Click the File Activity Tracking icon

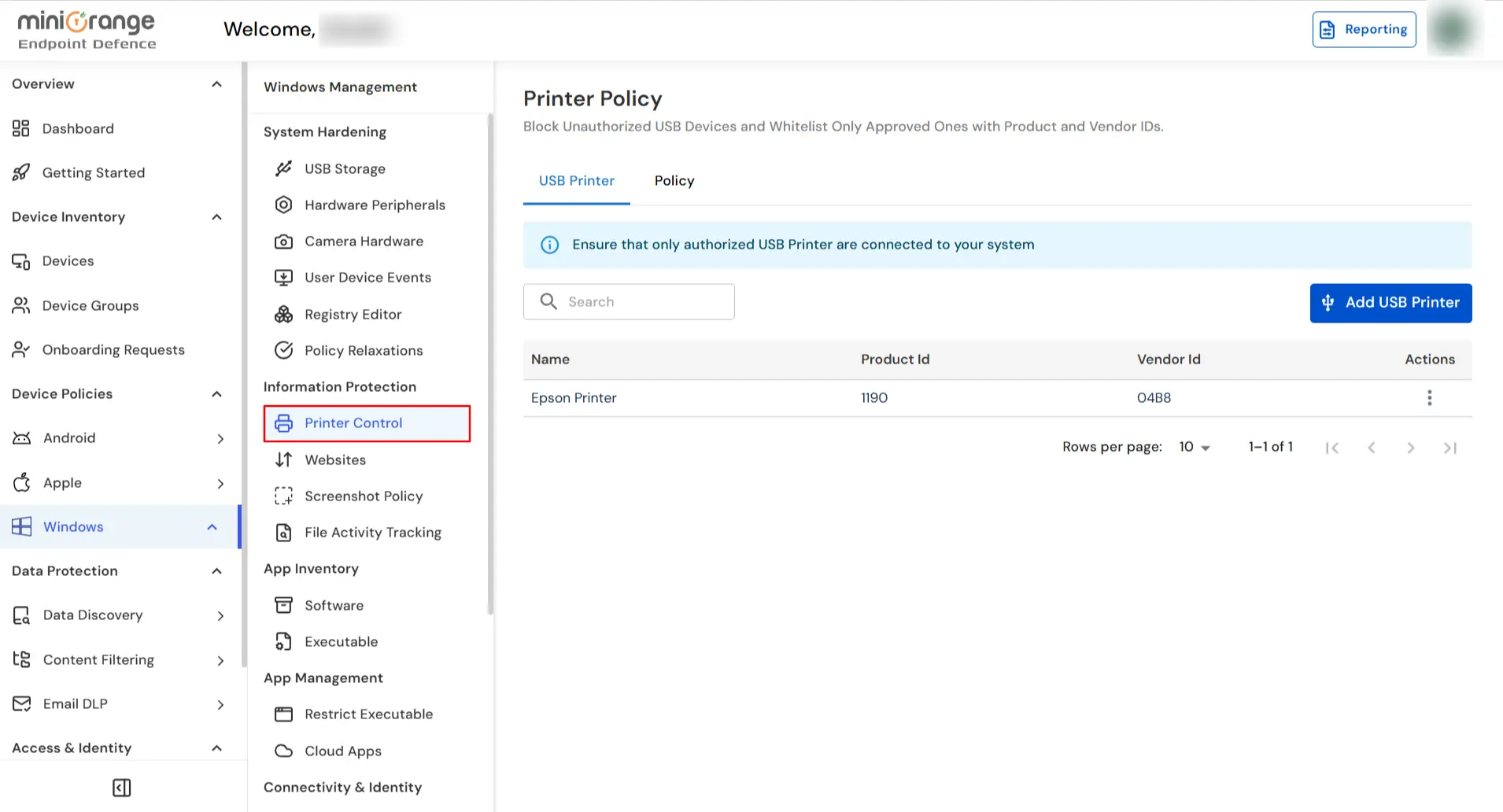coord(283,533)
